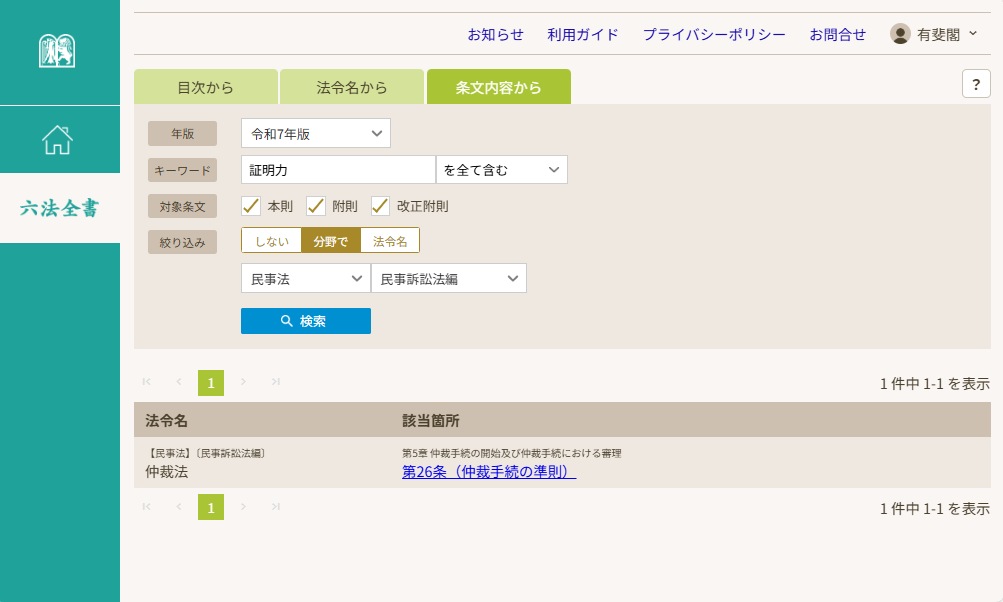Select the 分野で filter option
Screen dimensions: 1003x602
331,241
